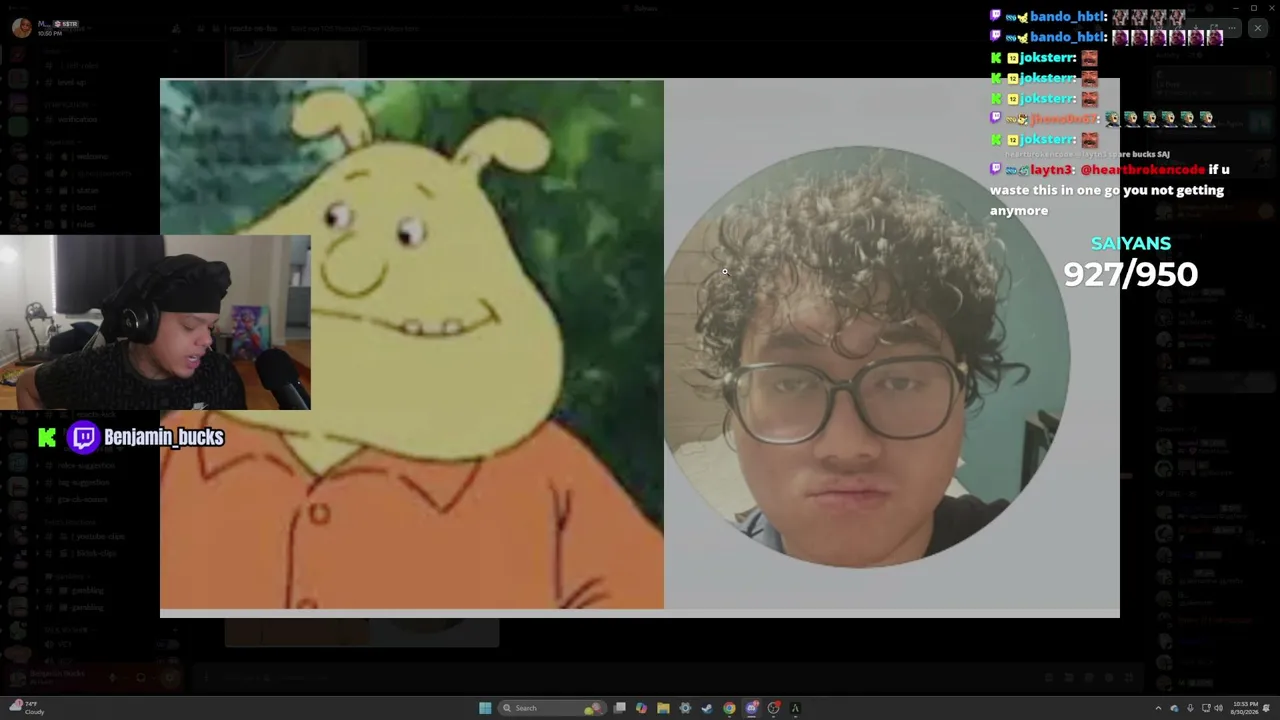Switch to Discord on the taskbar
Image resolution: width=1280 pixels, height=720 pixels.
[751, 708]
